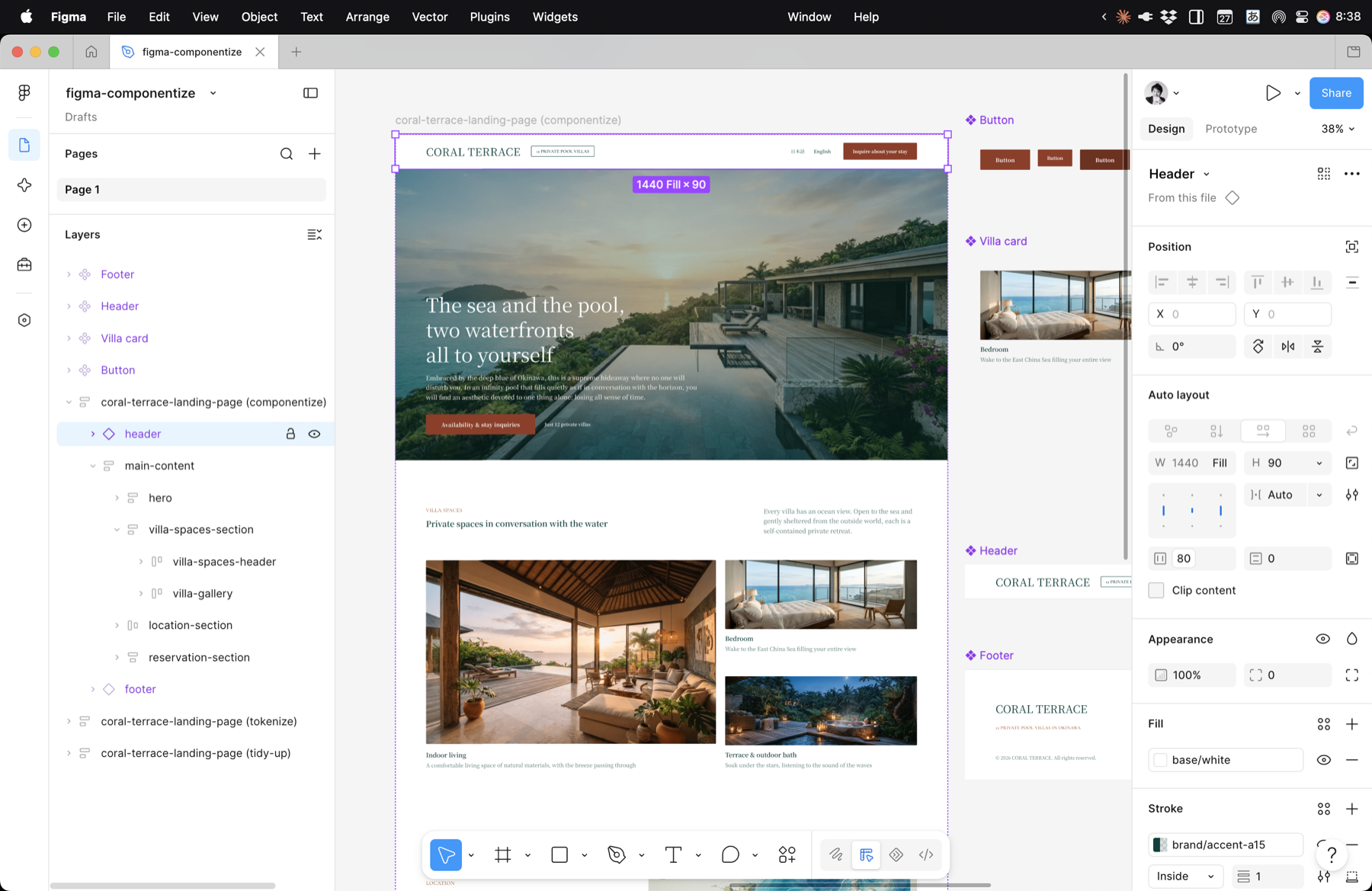Open the Arrange menu
1372x891 pixels.
367,17
